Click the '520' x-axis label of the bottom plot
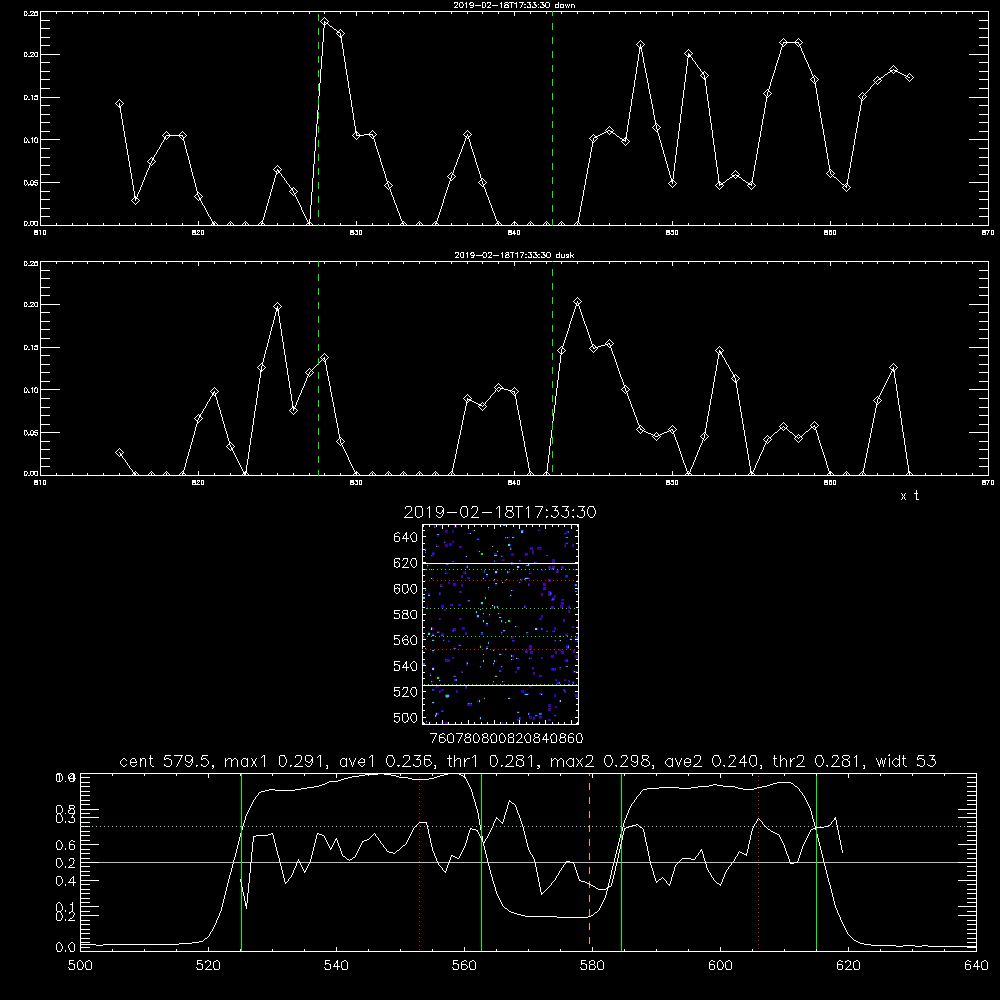 click(208, 966)
